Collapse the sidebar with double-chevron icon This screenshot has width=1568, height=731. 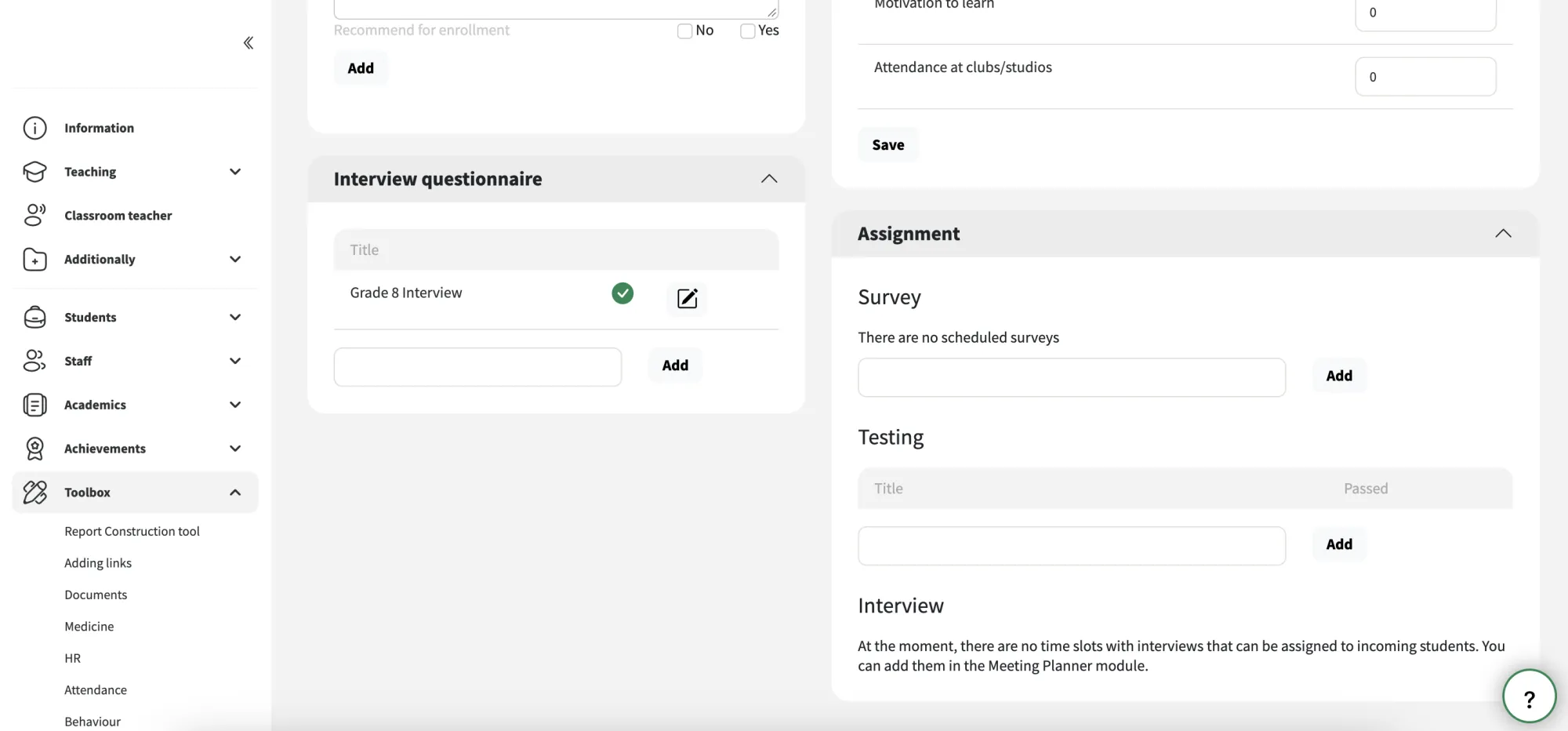pyautogui.click(x=249, y=43)
